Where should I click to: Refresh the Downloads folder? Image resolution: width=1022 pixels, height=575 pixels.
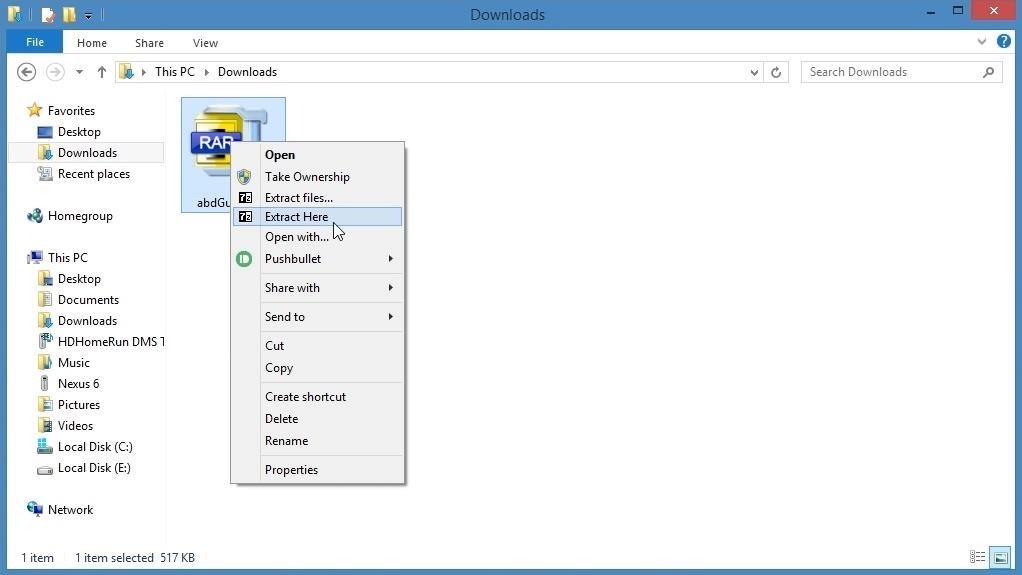[776, 72]
